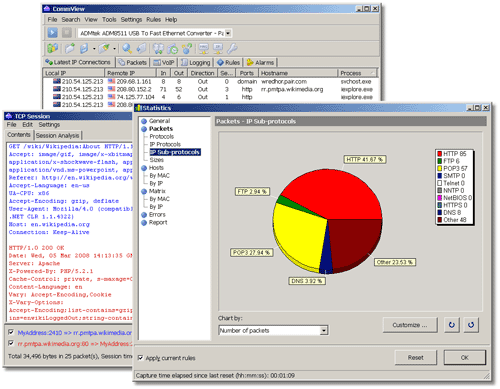Open the Chart by Number of packets dropdown
Viewport: 500px width, 389px height.
(324, 330)
